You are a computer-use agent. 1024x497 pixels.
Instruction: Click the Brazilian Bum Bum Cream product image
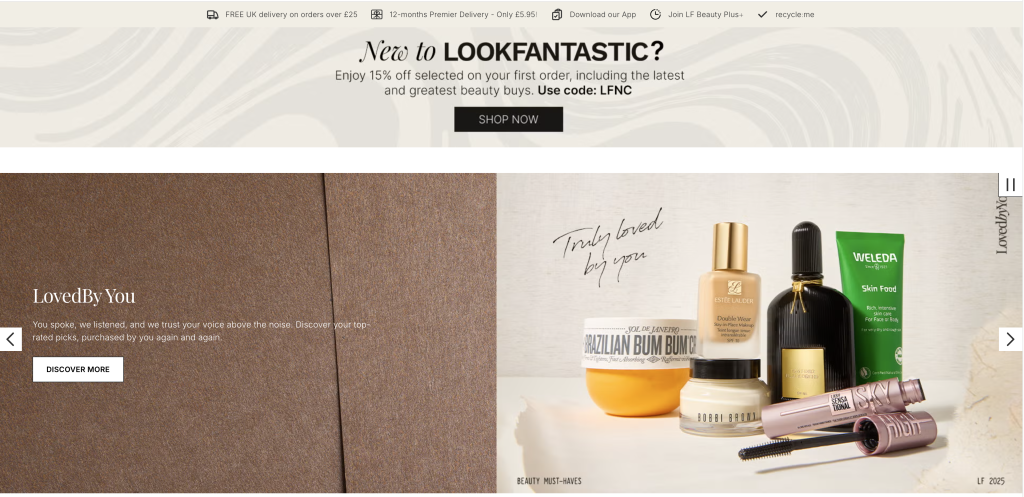point(637,366)
